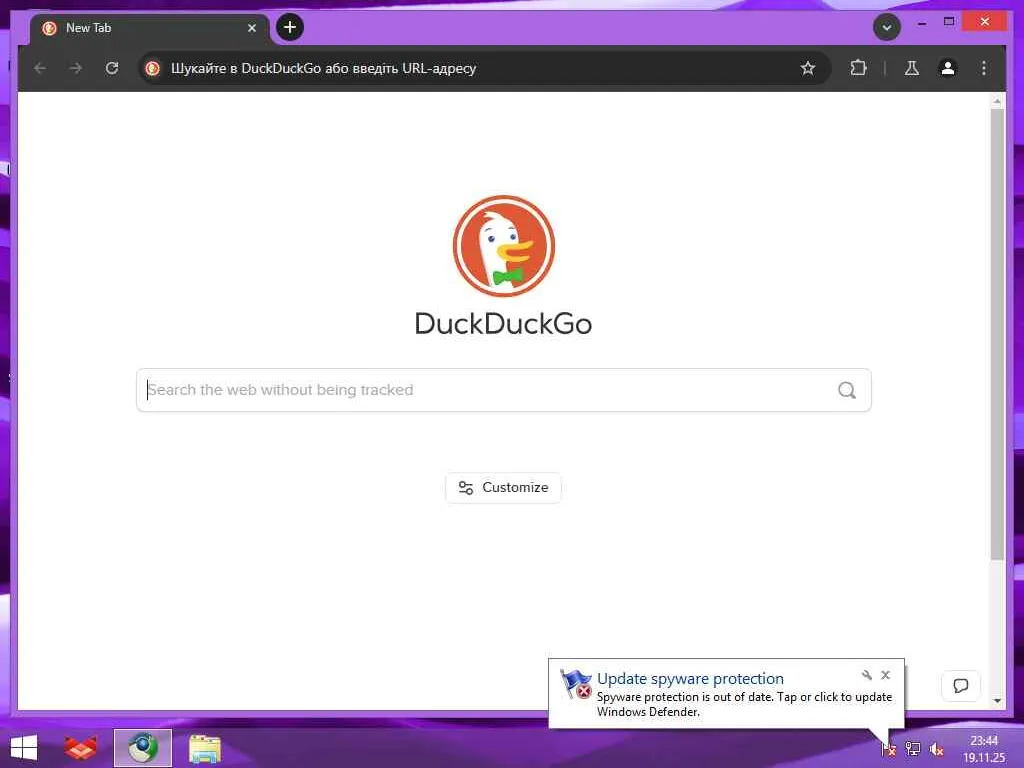Maximize the browser window
Screen dimensions: 1024x768
tap(949, 22)
